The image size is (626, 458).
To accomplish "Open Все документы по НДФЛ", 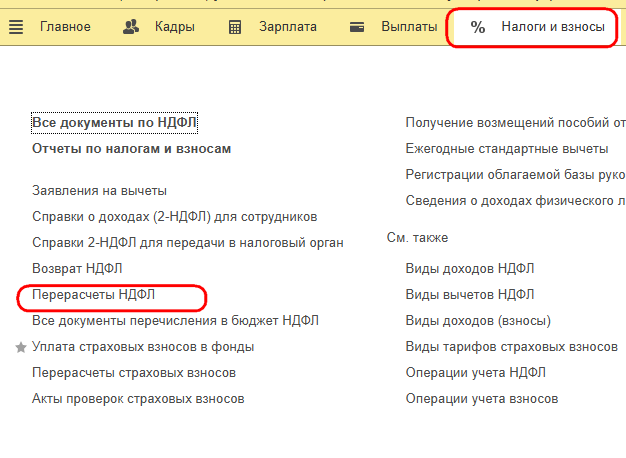I will click(115, 123).
